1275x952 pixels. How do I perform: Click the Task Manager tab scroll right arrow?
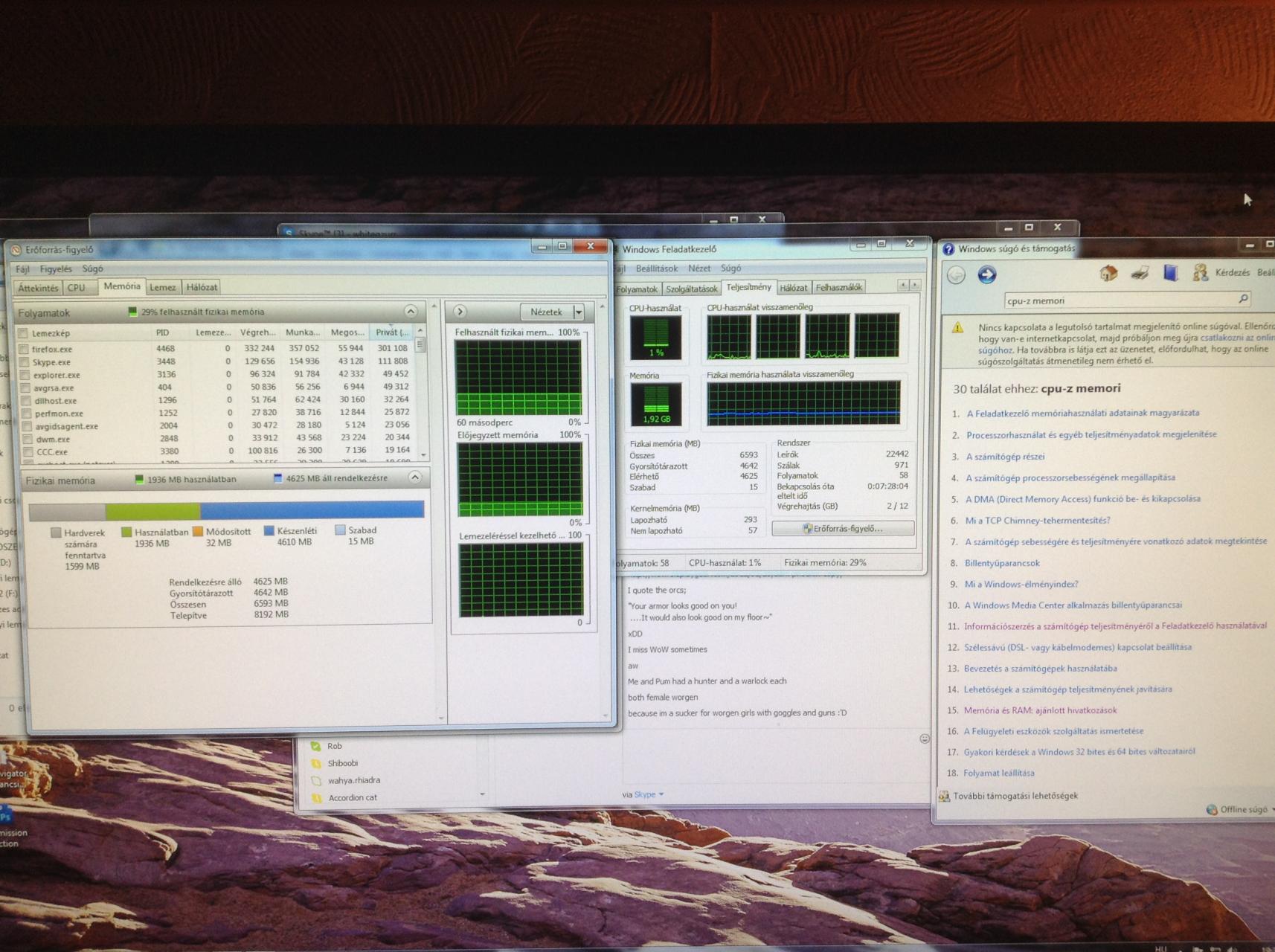(x=915, y=285)
